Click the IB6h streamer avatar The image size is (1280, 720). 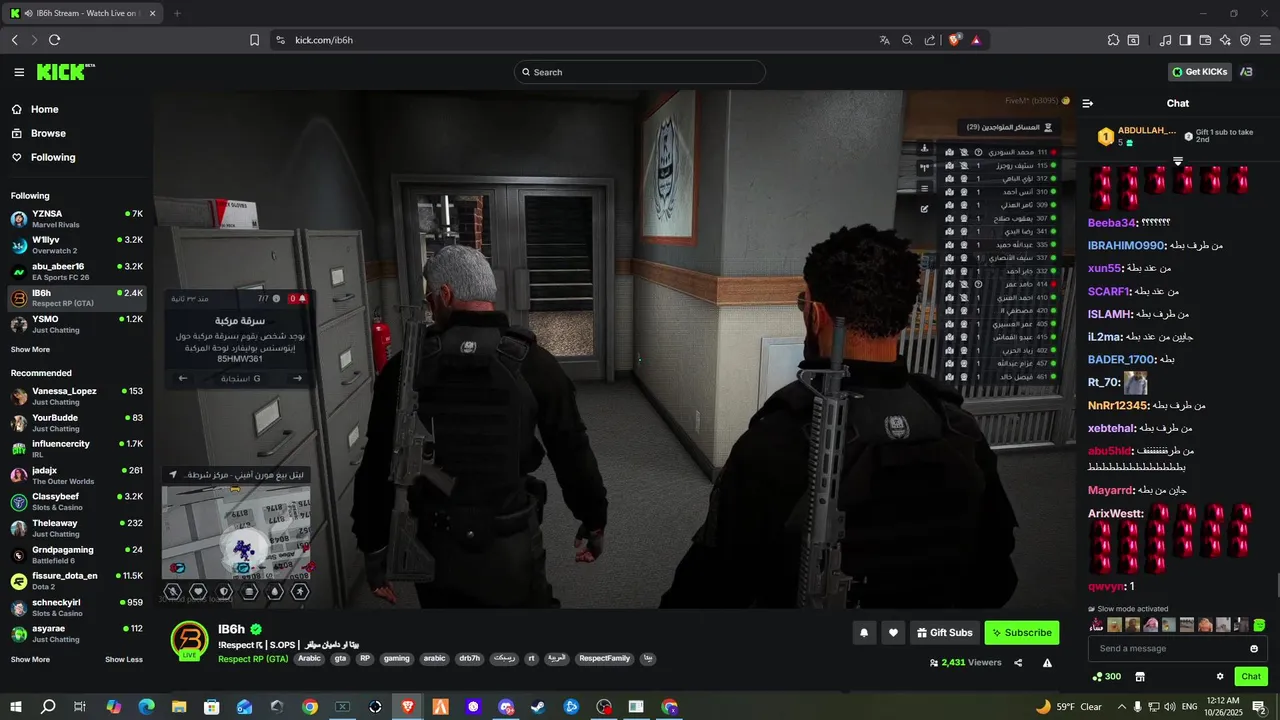coord(189,640)
